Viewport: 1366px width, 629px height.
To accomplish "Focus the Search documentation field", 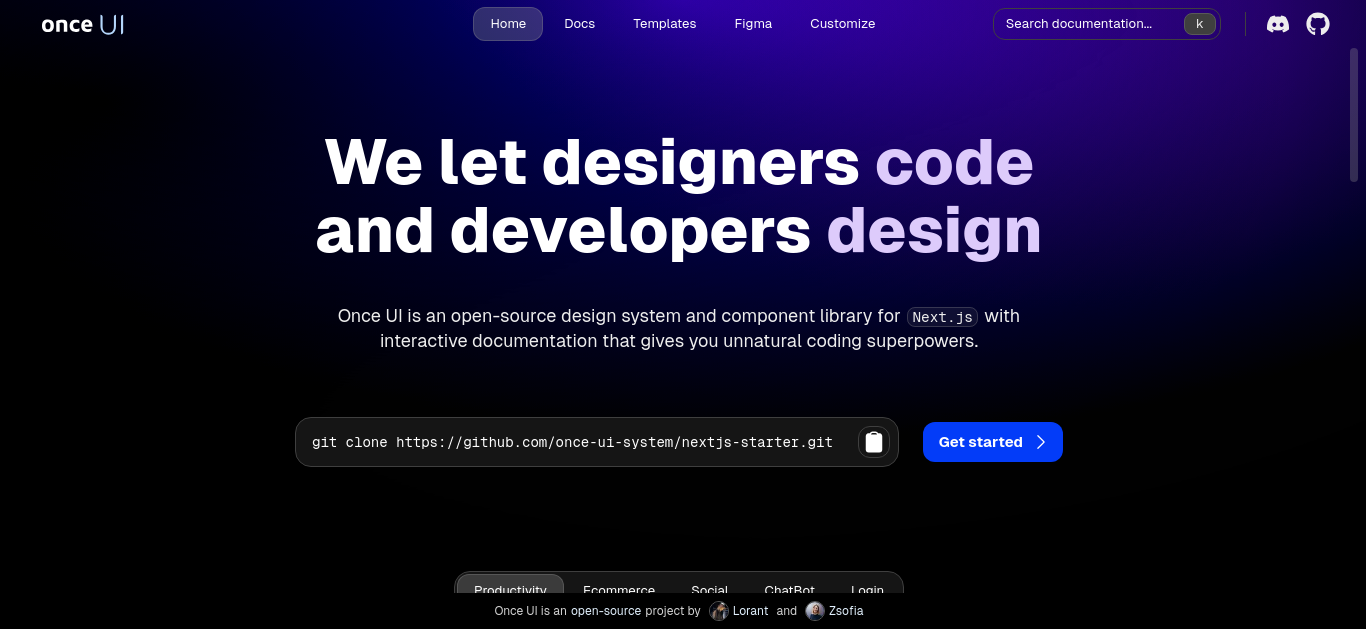I will tap(1107, 24).
